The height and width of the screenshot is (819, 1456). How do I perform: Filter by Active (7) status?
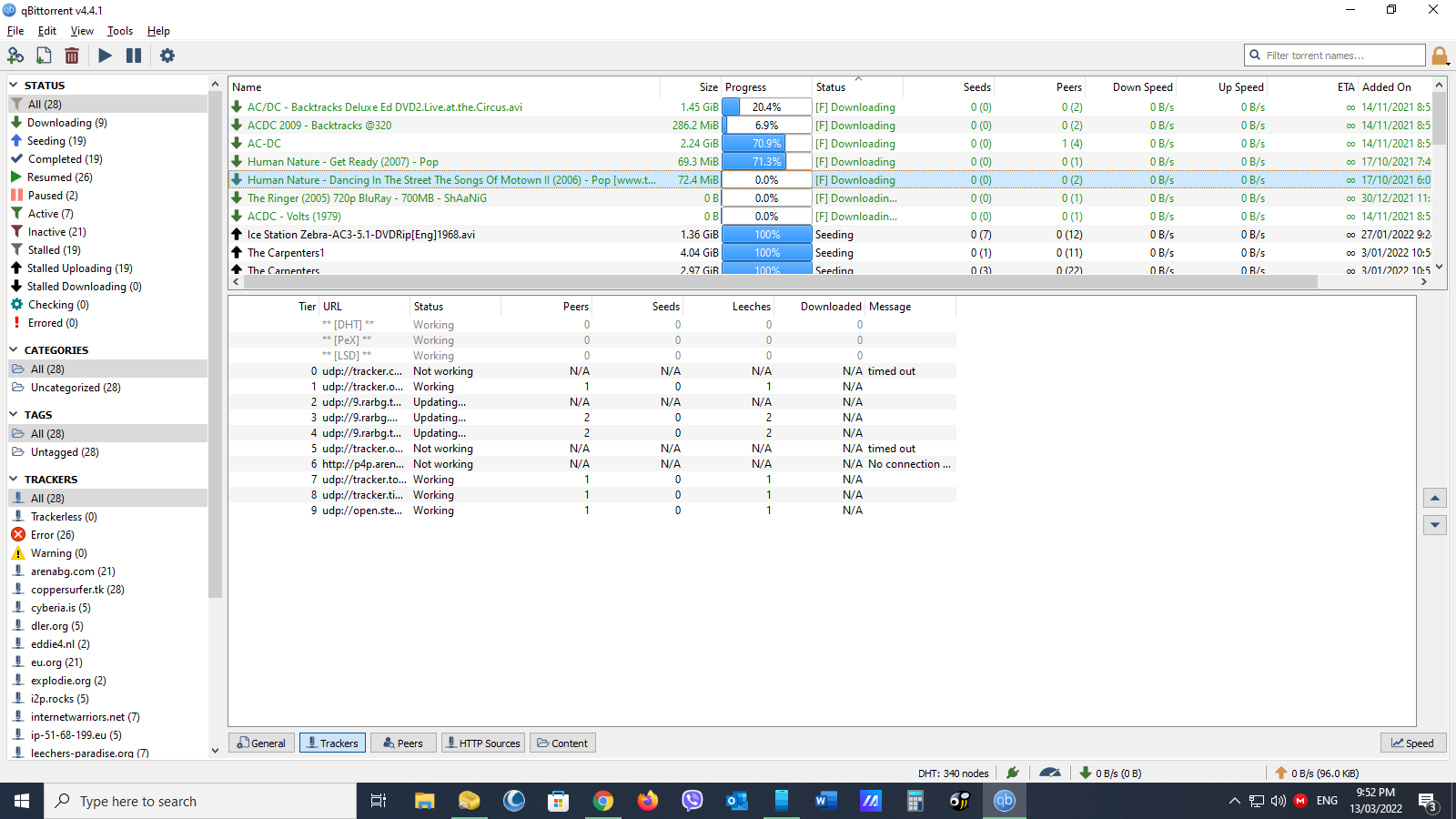pos(108,214)
